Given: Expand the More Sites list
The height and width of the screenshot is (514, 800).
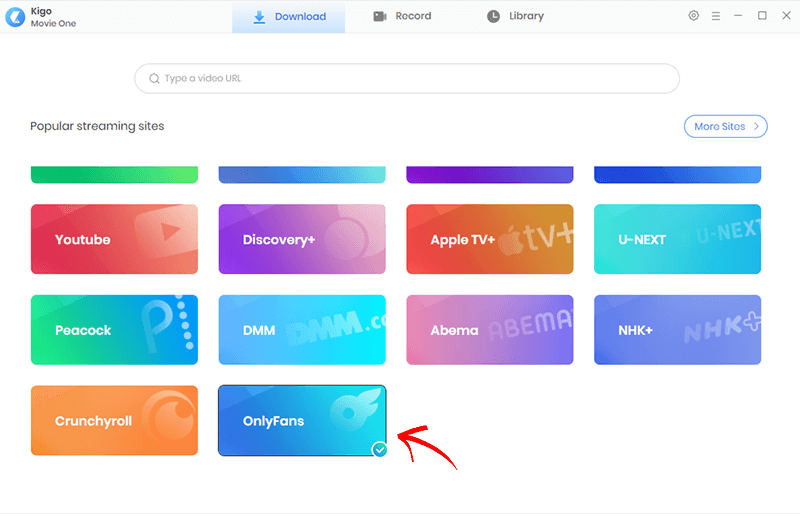Looking at the screenshot, I should click(x=725, y=126).
